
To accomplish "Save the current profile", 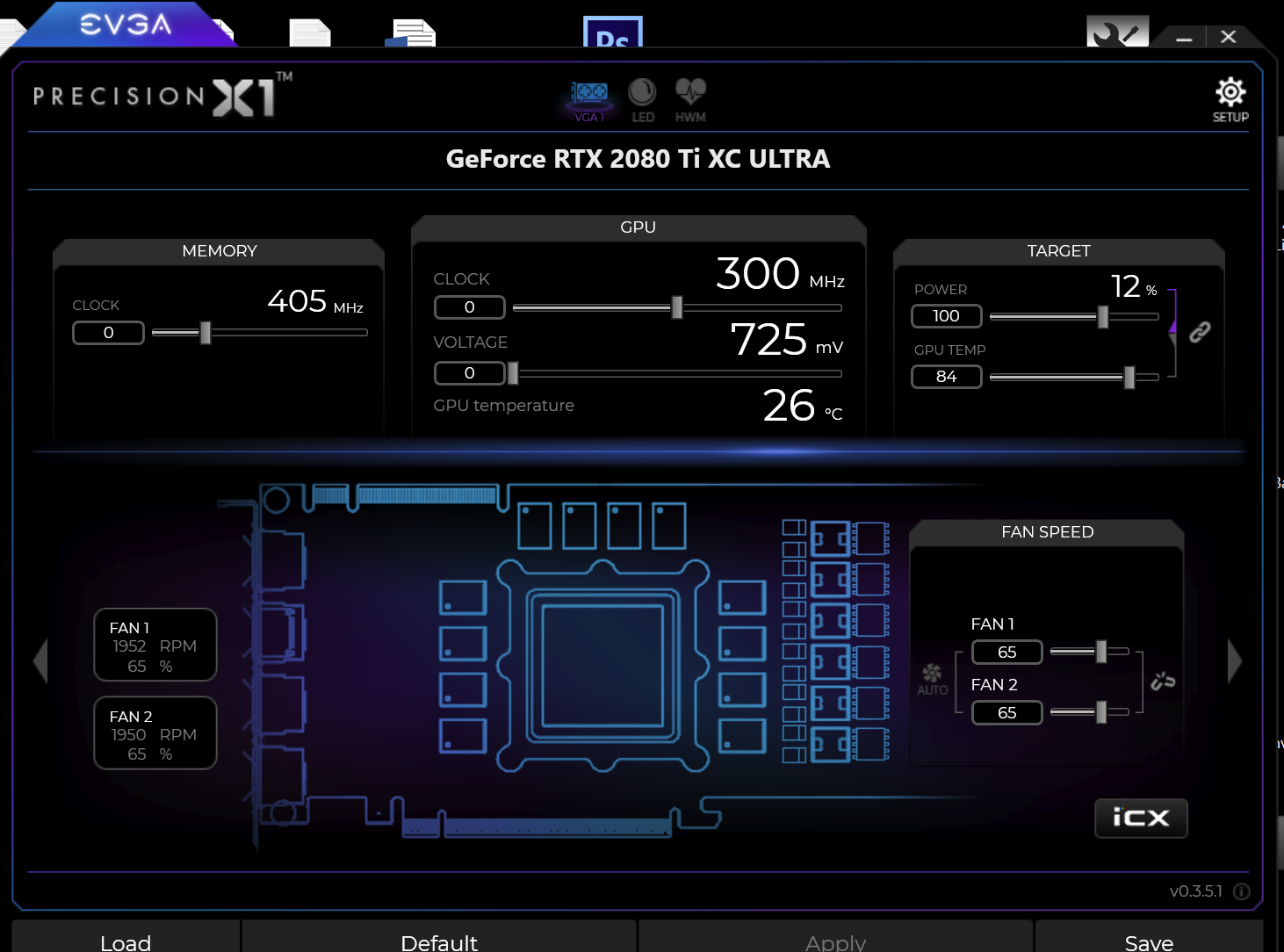I will [x=1149, y=938].
